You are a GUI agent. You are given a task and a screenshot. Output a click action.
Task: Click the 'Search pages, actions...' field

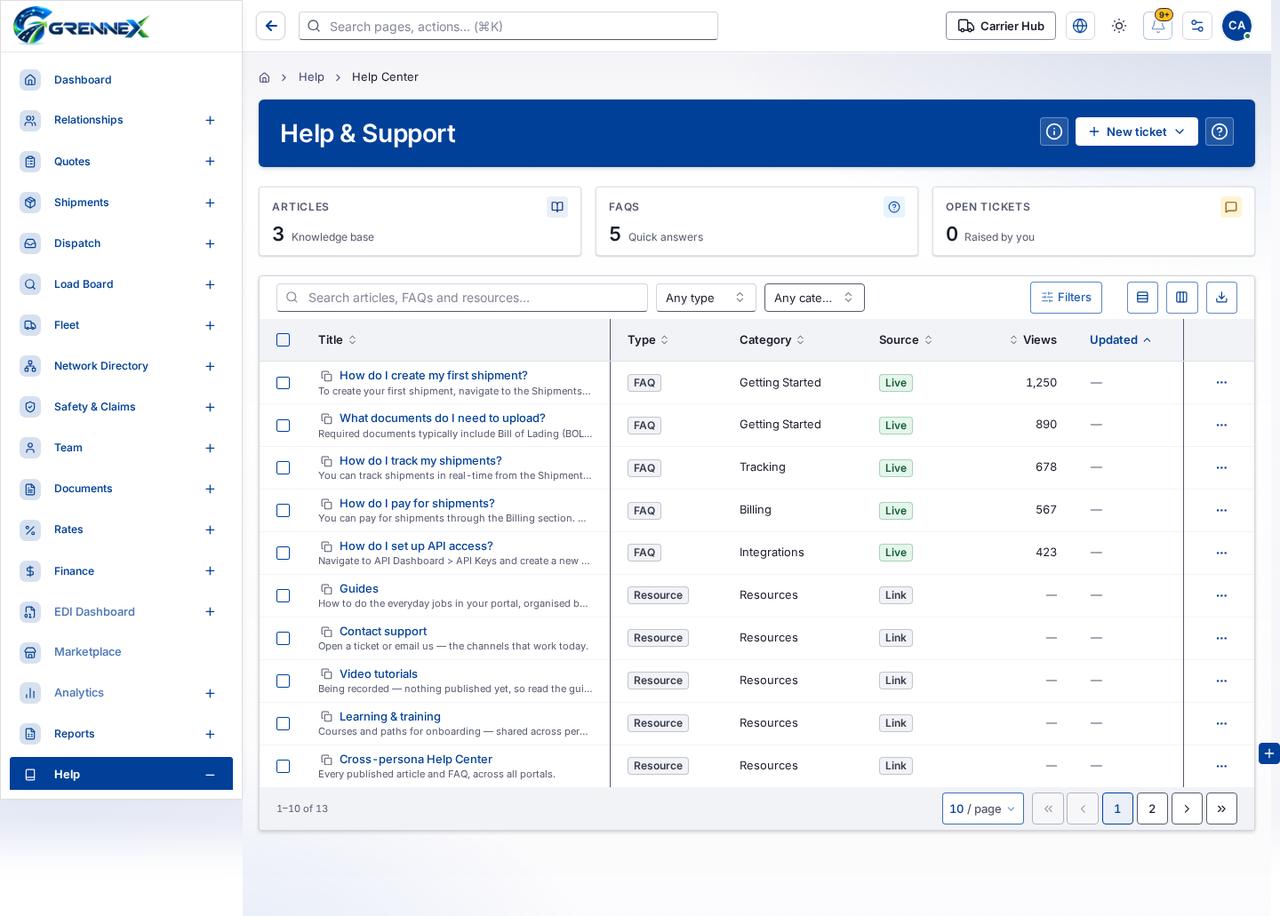tap(508, 26)
